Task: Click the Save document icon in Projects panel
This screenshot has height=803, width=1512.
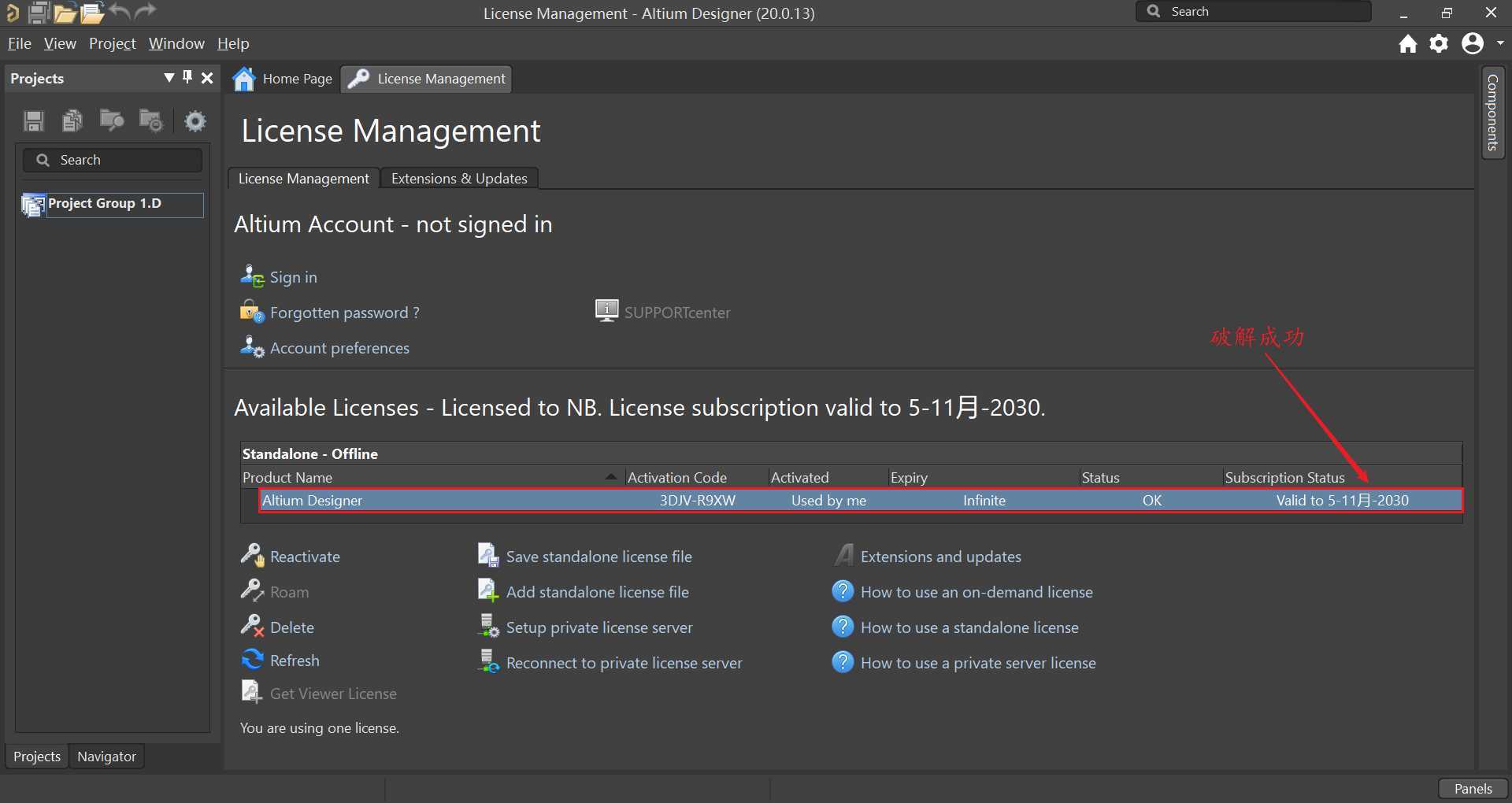Action: 33,120
